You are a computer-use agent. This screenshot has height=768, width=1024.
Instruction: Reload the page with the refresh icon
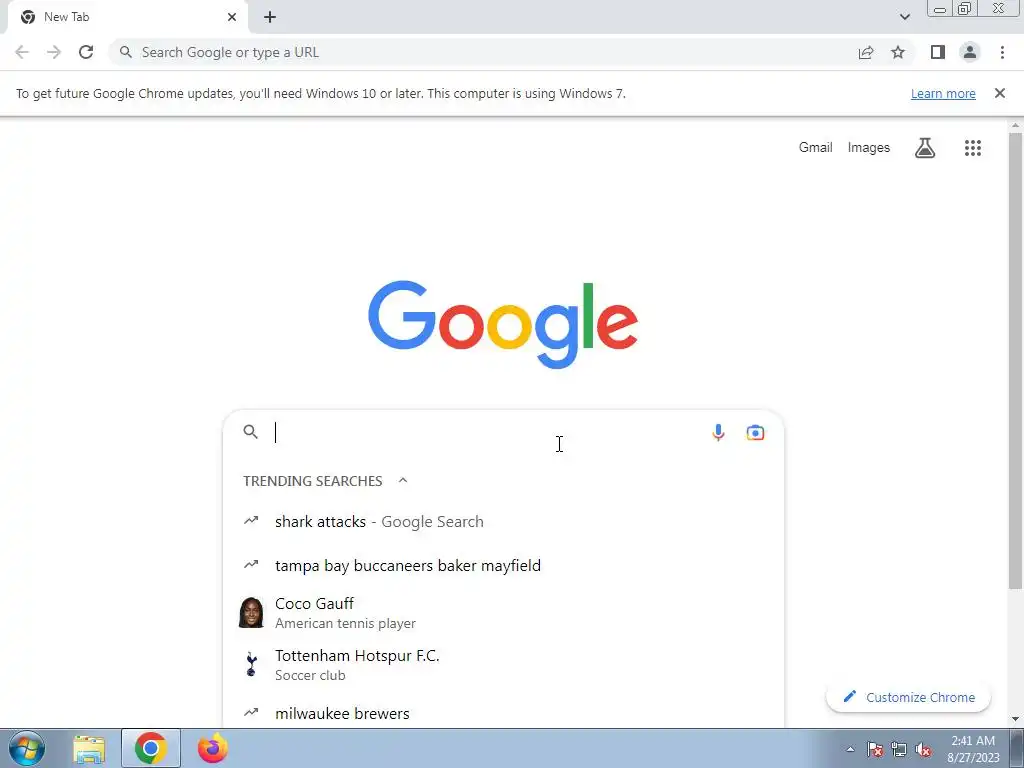(86, 52)
